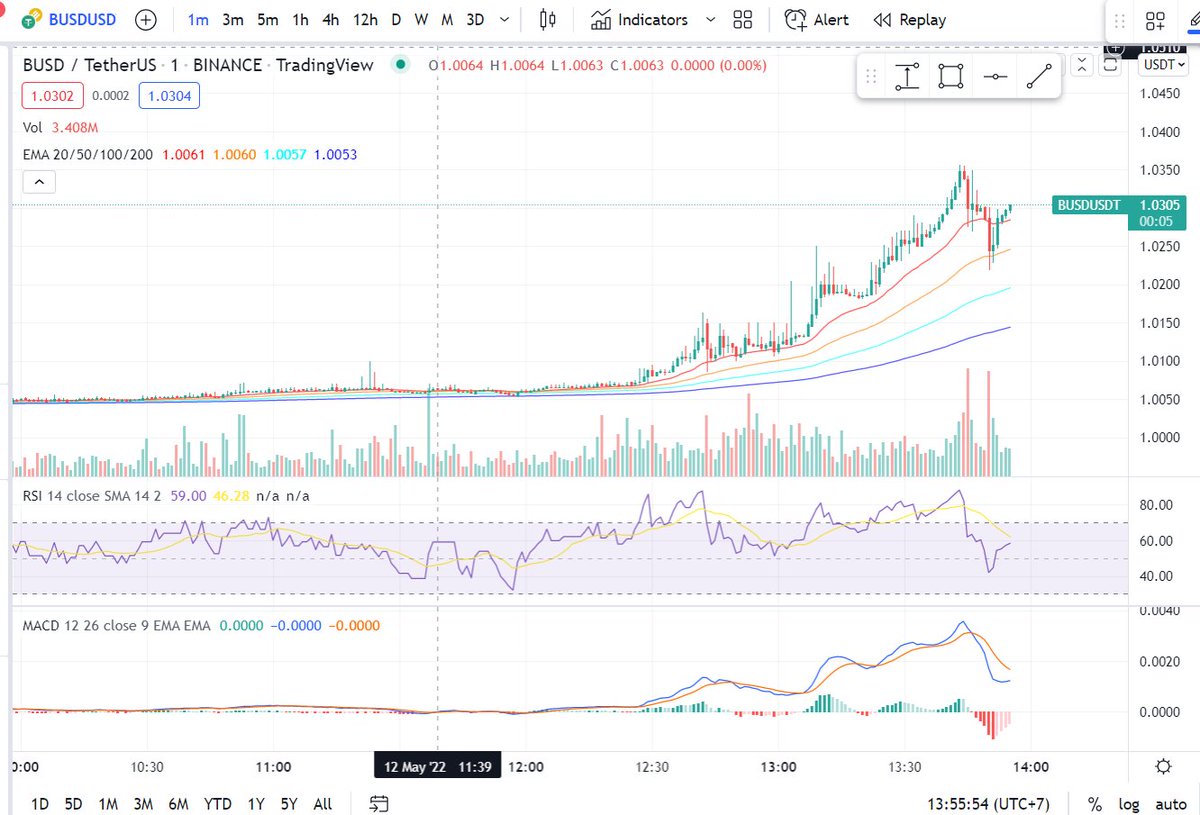Collapse the indicator legend with the chevron
The image size is (1200, 815).
click(40, 182)
